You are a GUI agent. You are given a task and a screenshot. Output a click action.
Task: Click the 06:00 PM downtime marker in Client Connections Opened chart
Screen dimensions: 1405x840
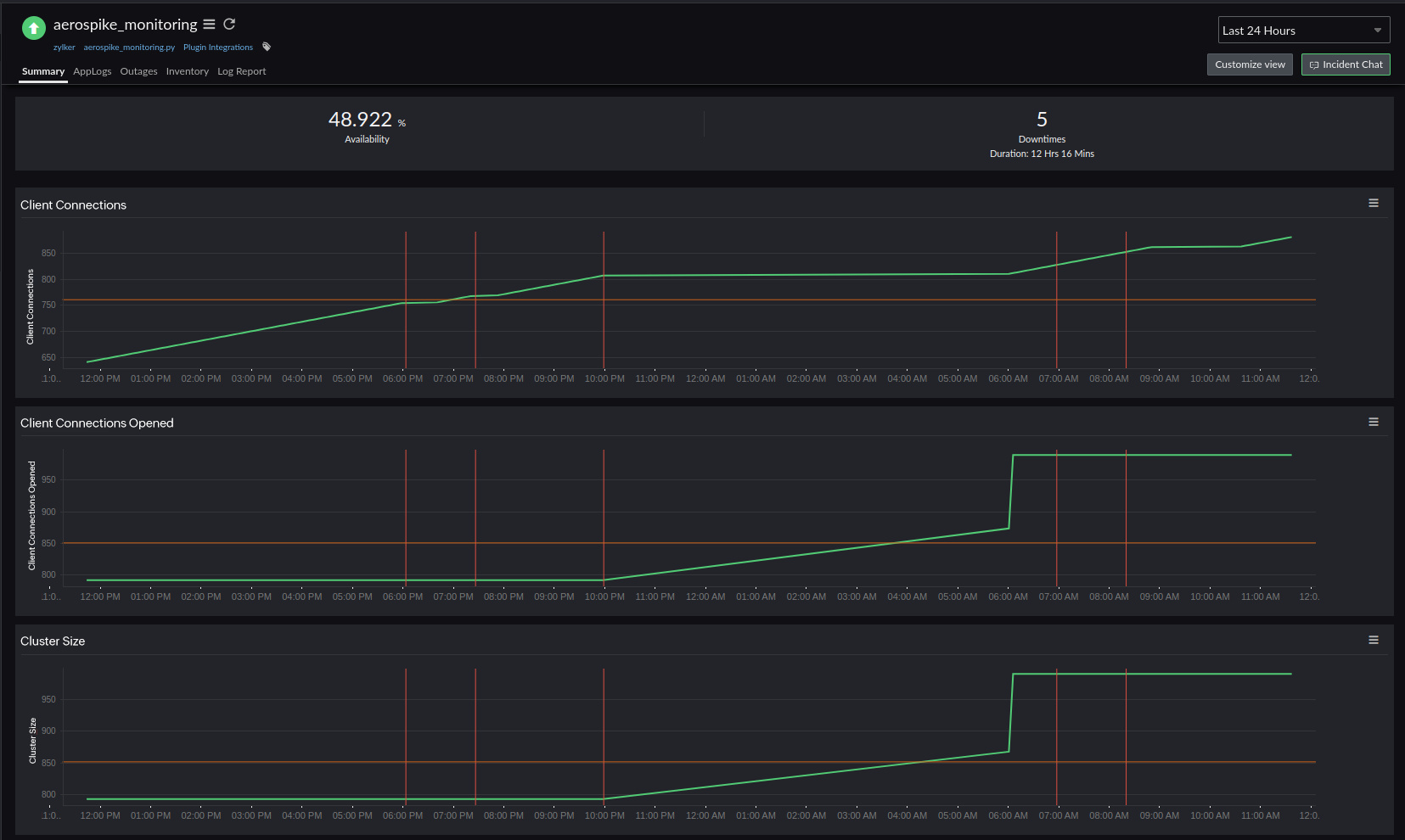(x=406, y=518)
